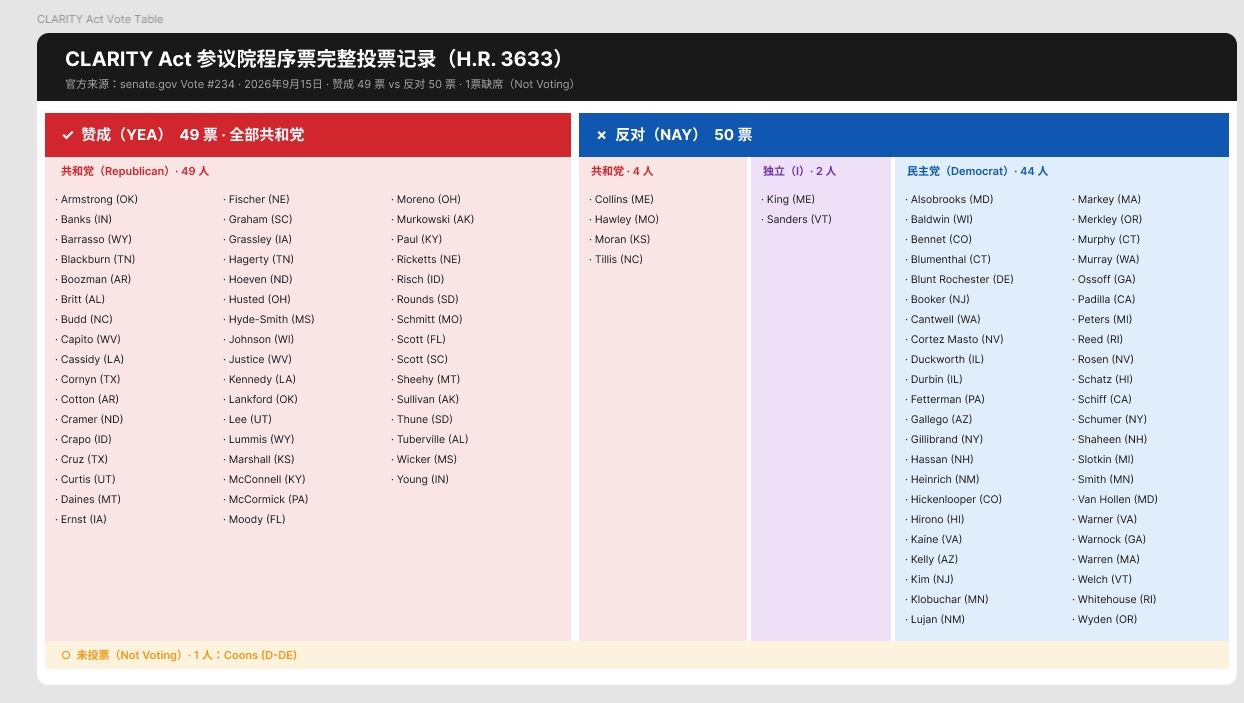The image size is (1244, 703).
Task: Select Collins (ME) in the NAY Republicans
Action: click(x=624, y=199)
